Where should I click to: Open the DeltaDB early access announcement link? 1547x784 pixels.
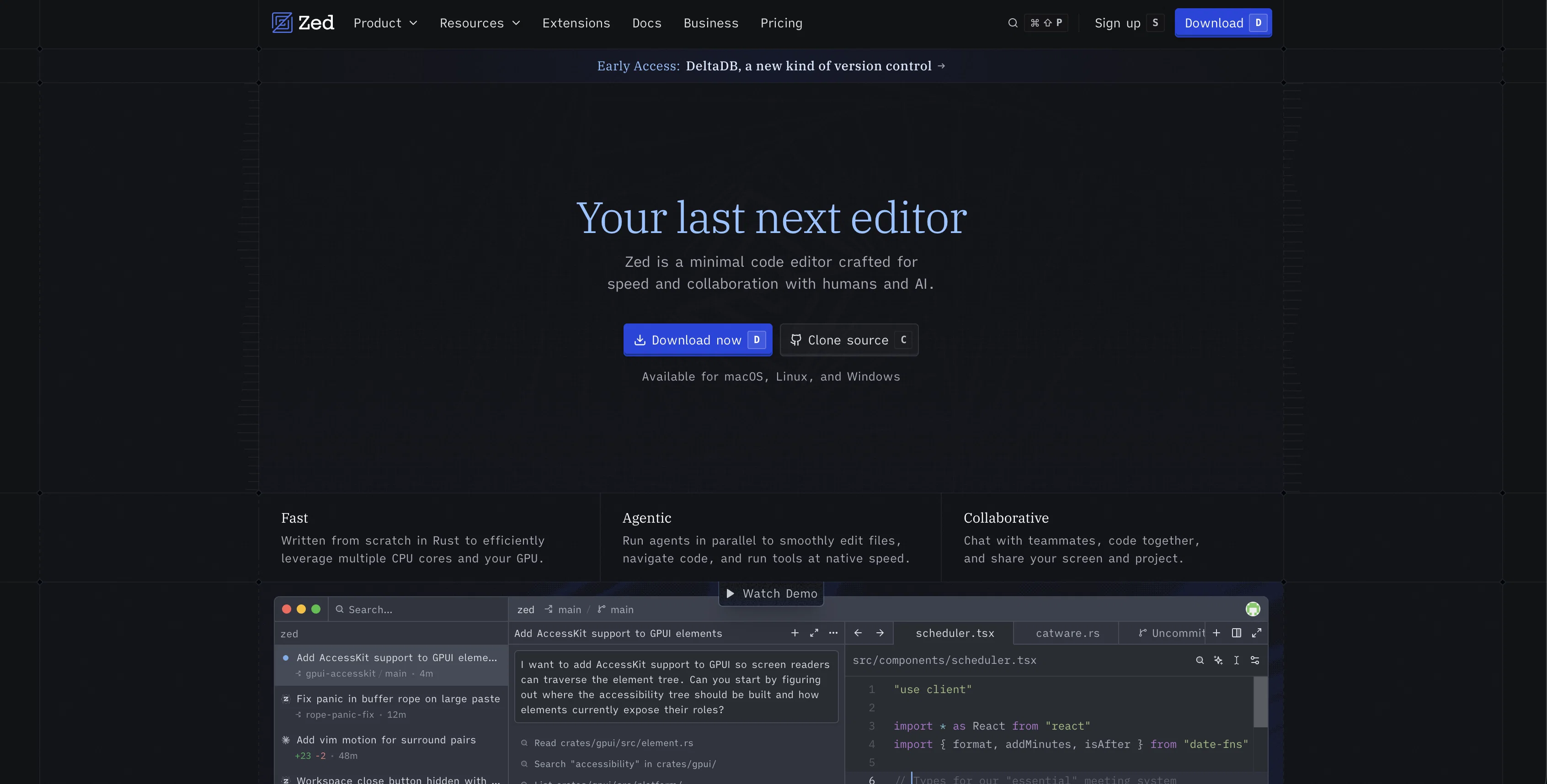(x=771, y=66)
